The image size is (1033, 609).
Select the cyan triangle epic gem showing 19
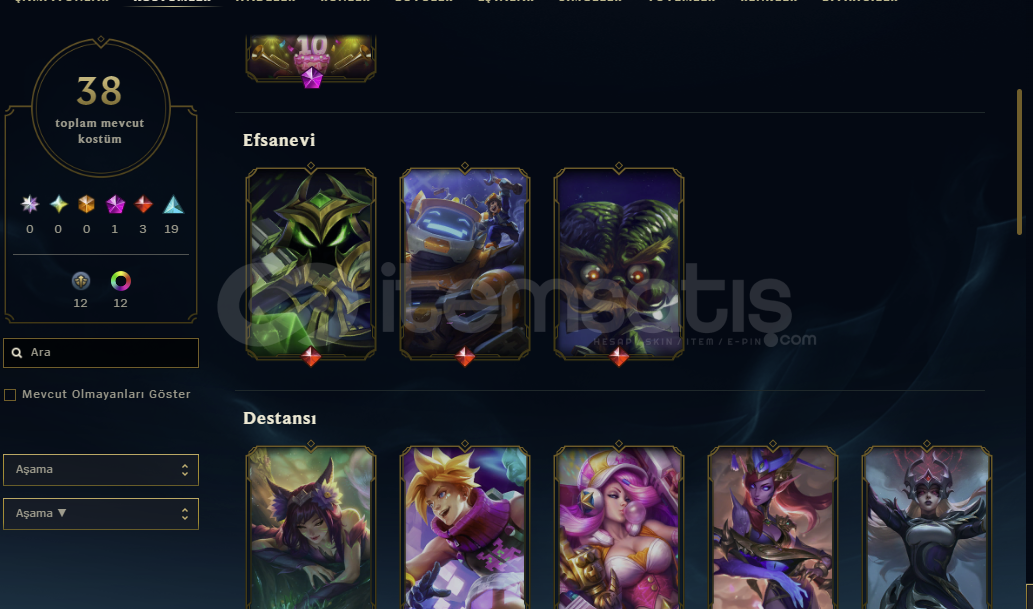(173, 204)
